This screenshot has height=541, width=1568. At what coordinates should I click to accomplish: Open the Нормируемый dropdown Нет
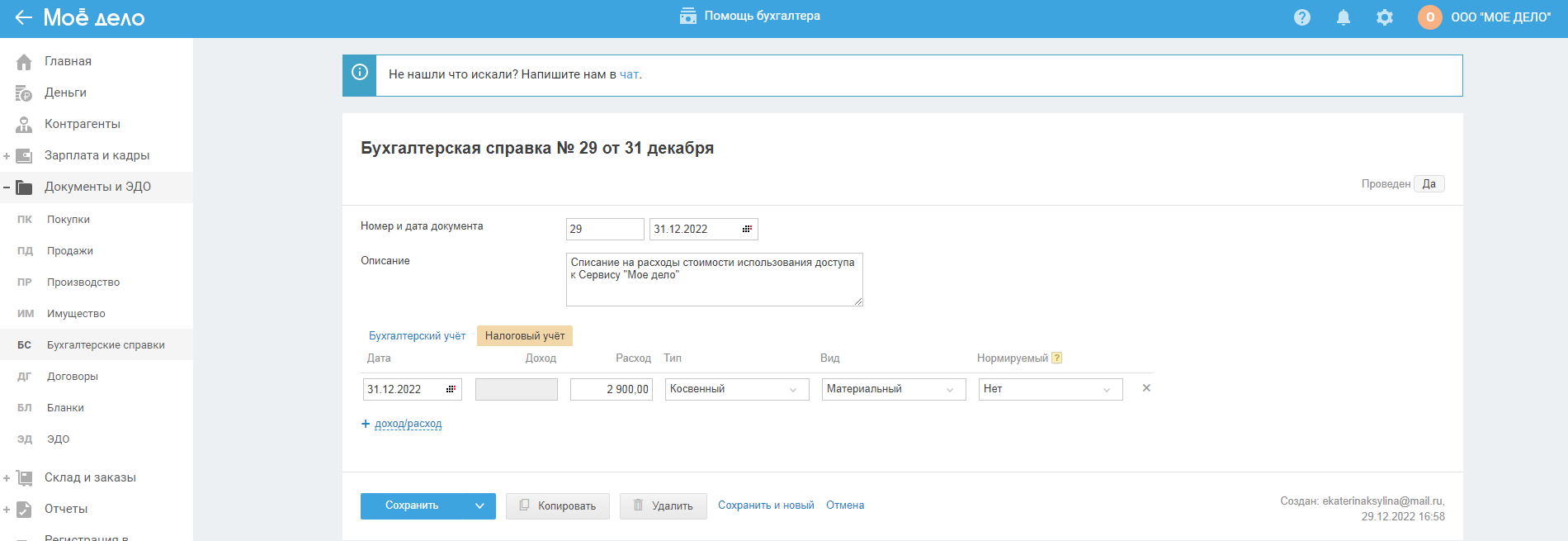(1051, 389)
